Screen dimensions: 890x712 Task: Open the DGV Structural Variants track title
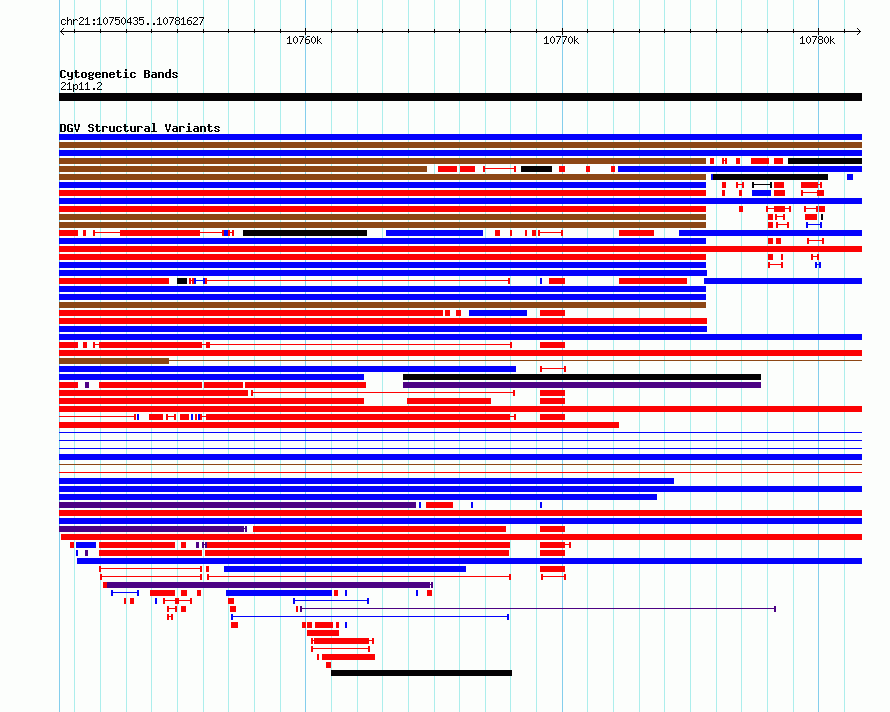click(x=140, y=128)
